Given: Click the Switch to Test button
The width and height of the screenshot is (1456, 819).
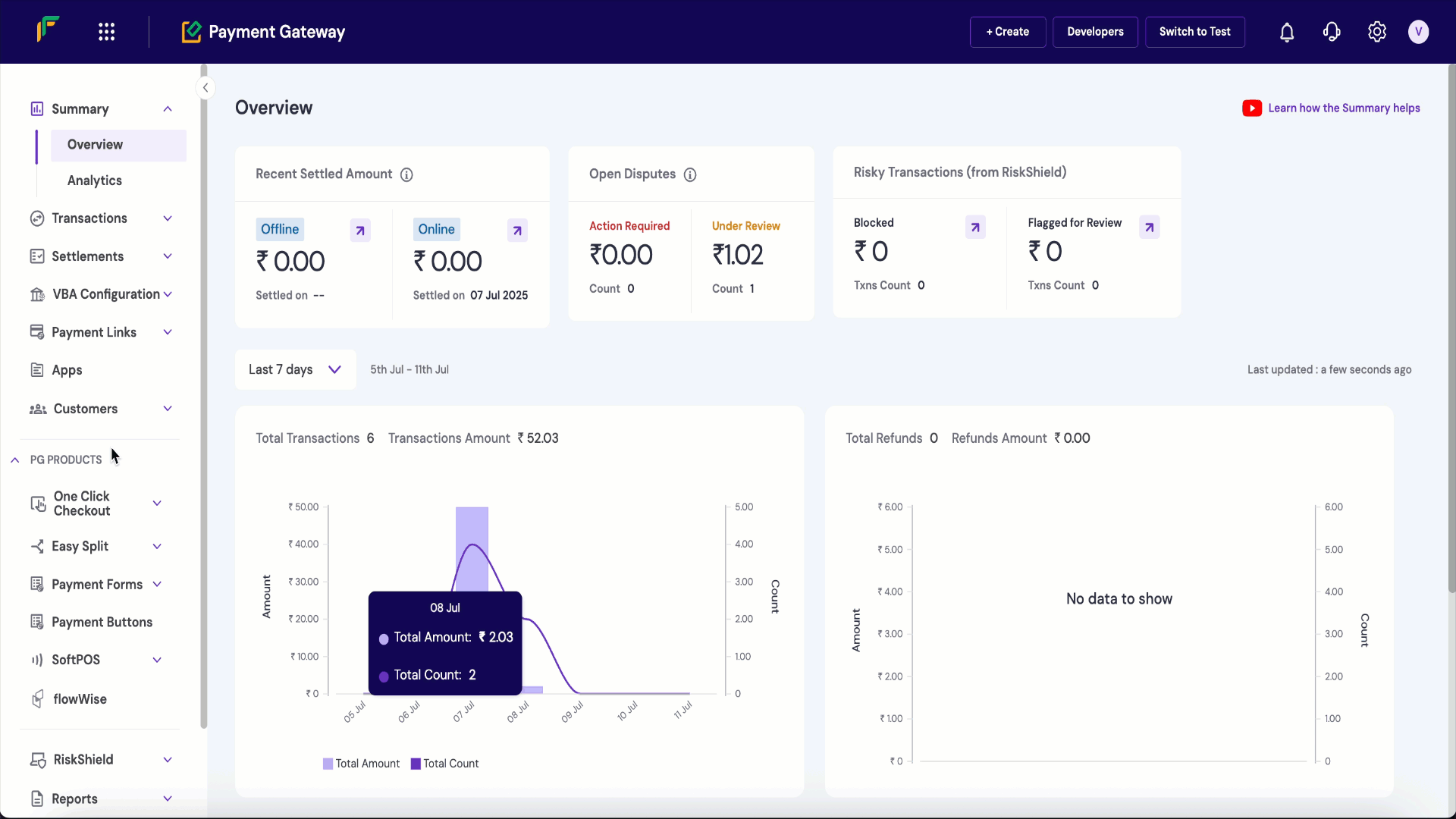Looking at the screenshot, I should (x=1194, y=32).
